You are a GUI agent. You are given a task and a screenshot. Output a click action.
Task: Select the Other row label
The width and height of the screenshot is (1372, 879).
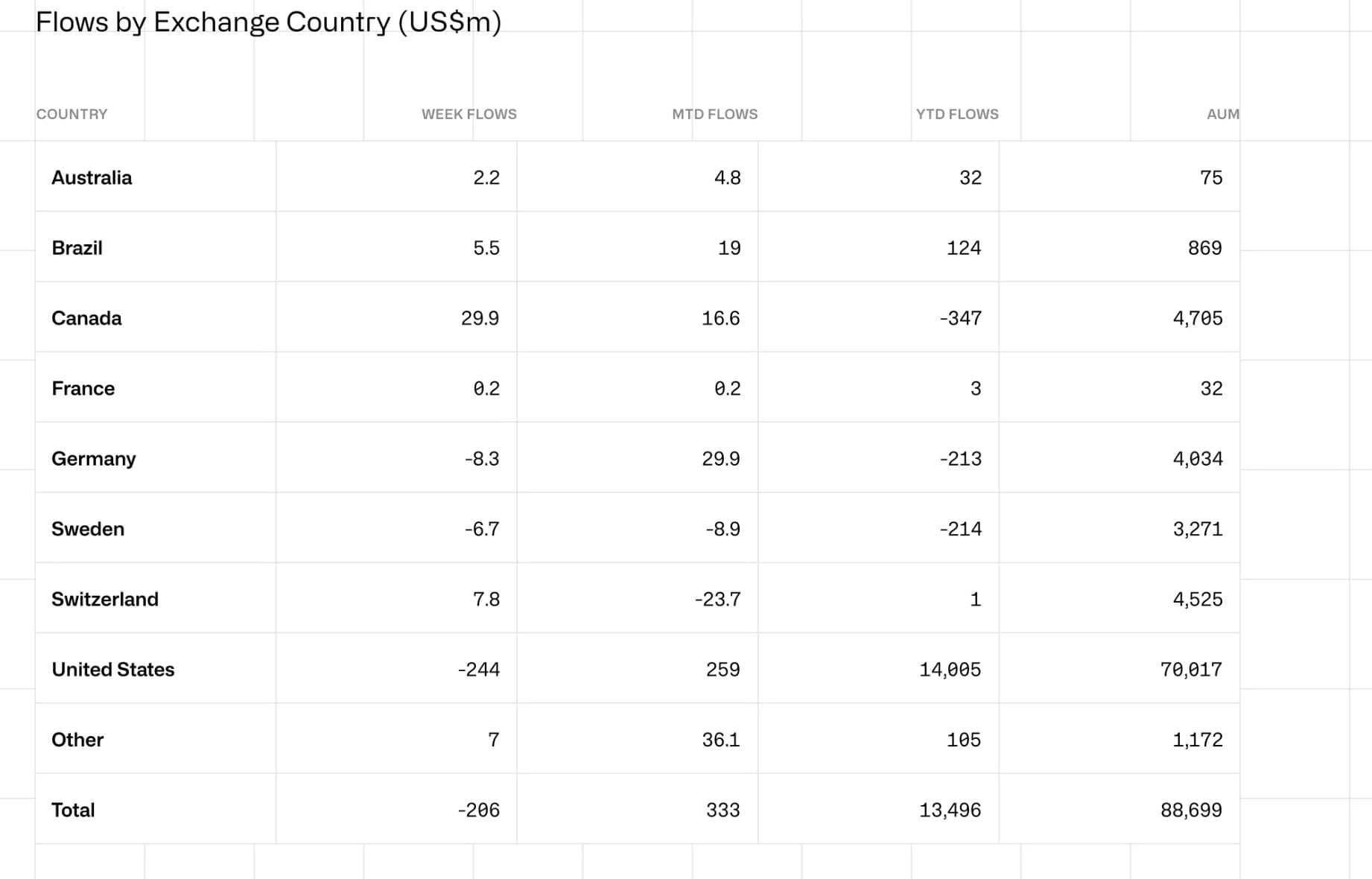pos(77,740)
